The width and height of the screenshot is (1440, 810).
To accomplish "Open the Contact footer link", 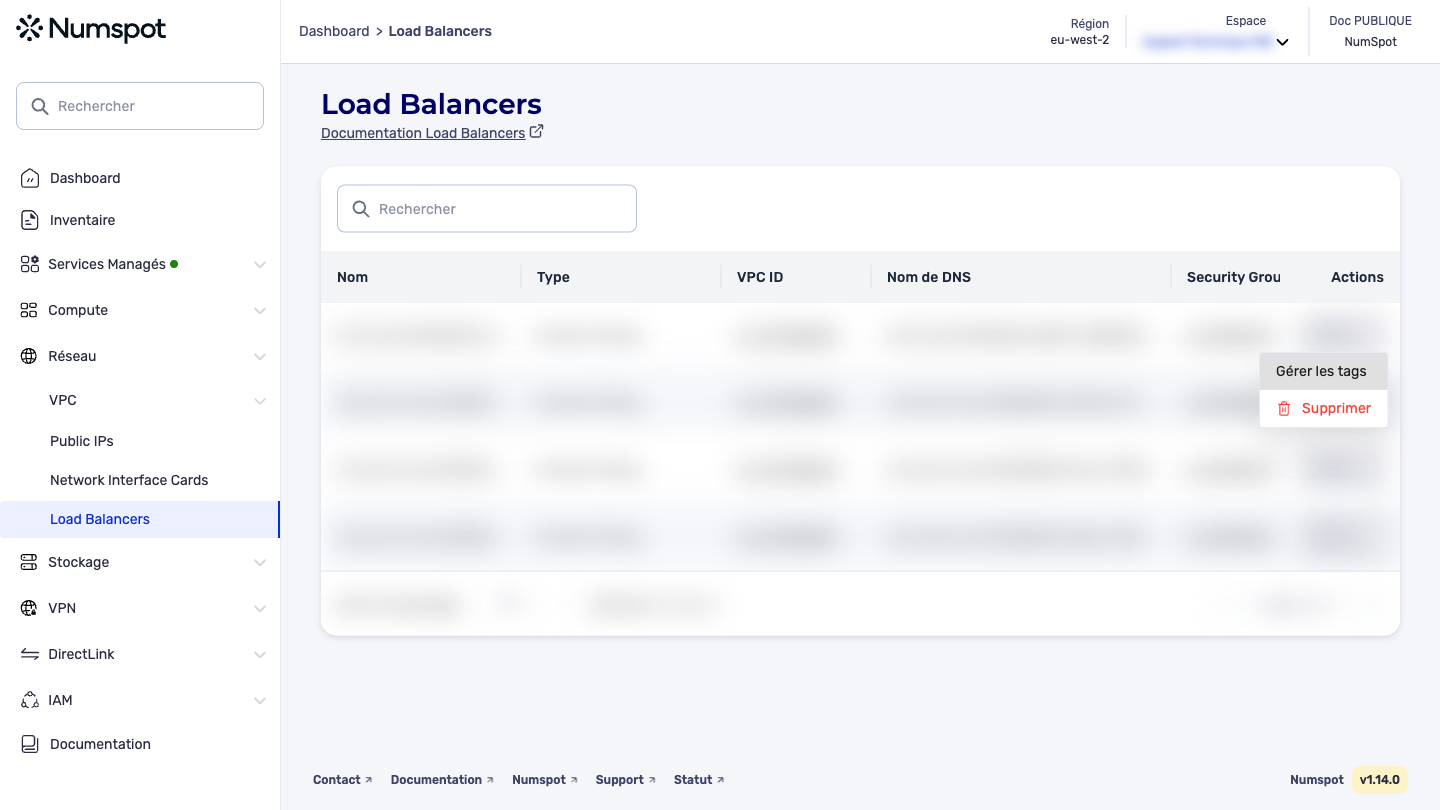I will pos(342,779).
